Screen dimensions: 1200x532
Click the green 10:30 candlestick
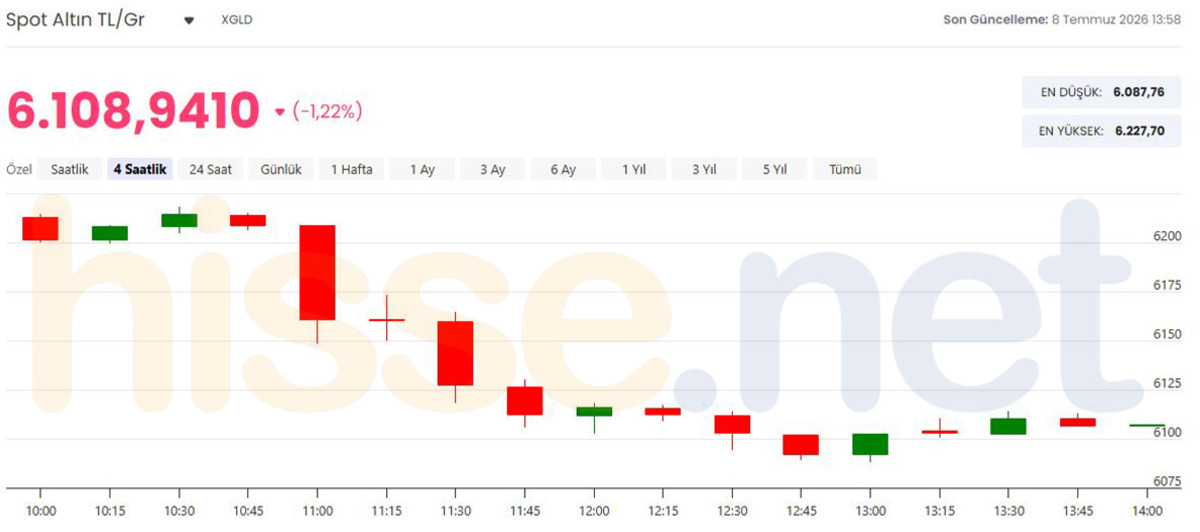[179, 220]
